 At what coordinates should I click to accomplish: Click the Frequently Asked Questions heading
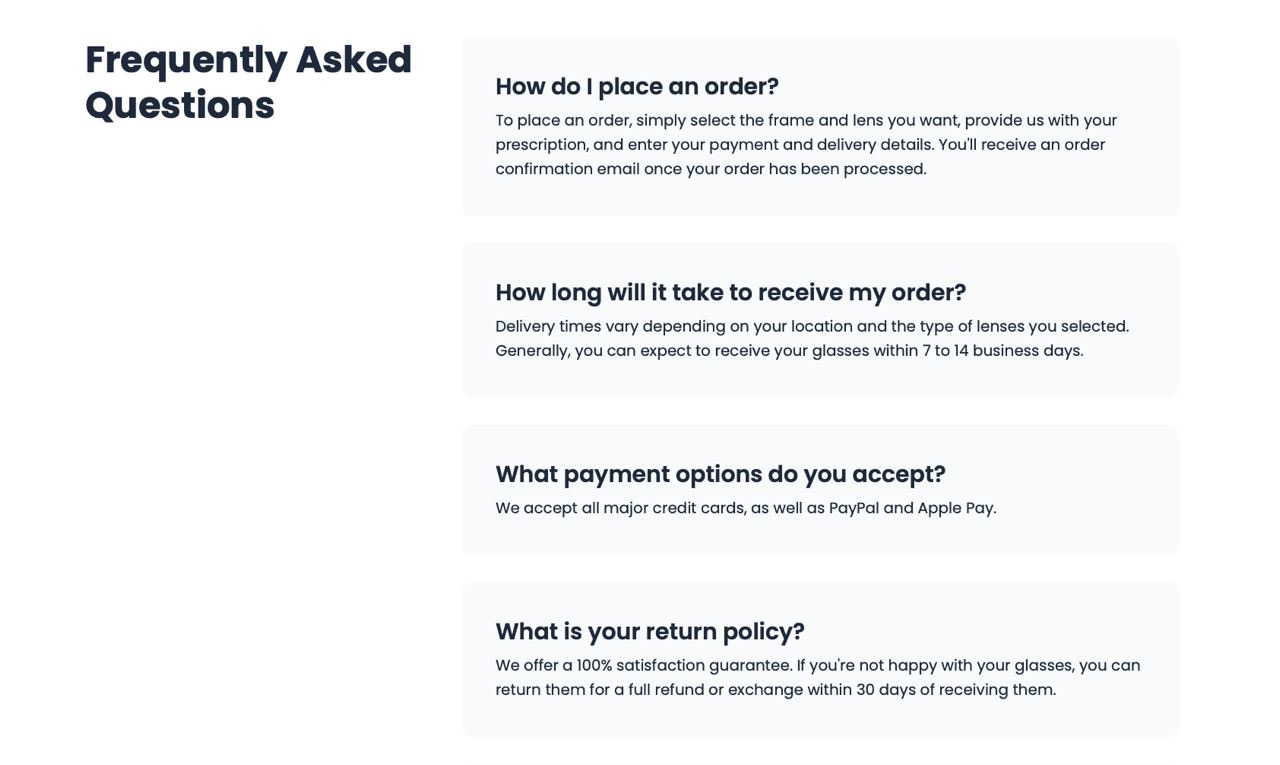click(x=248, y=82)
